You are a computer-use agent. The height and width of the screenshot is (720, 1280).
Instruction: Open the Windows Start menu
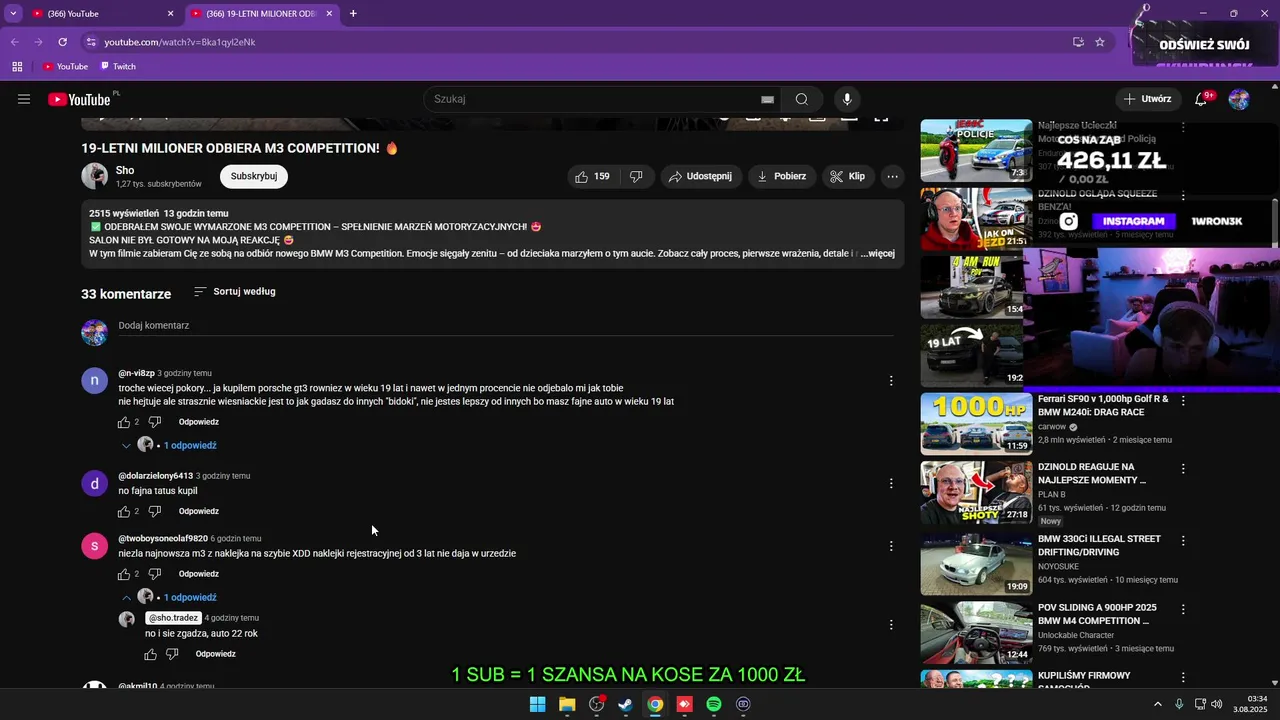pos(537,704)
